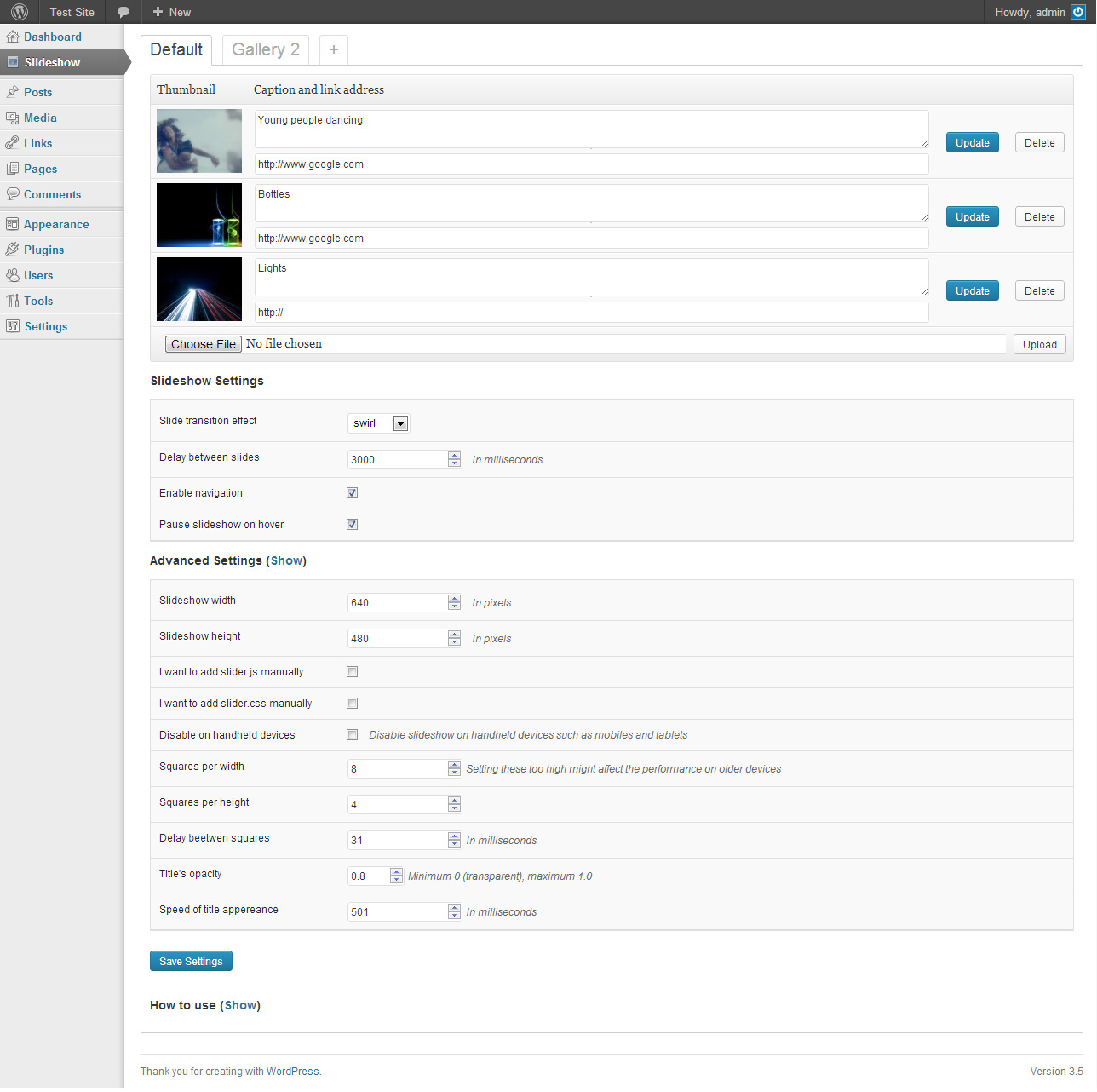Click the Lights slide thumbnail
This screenshot has height=1092, width=1097.
199,290
